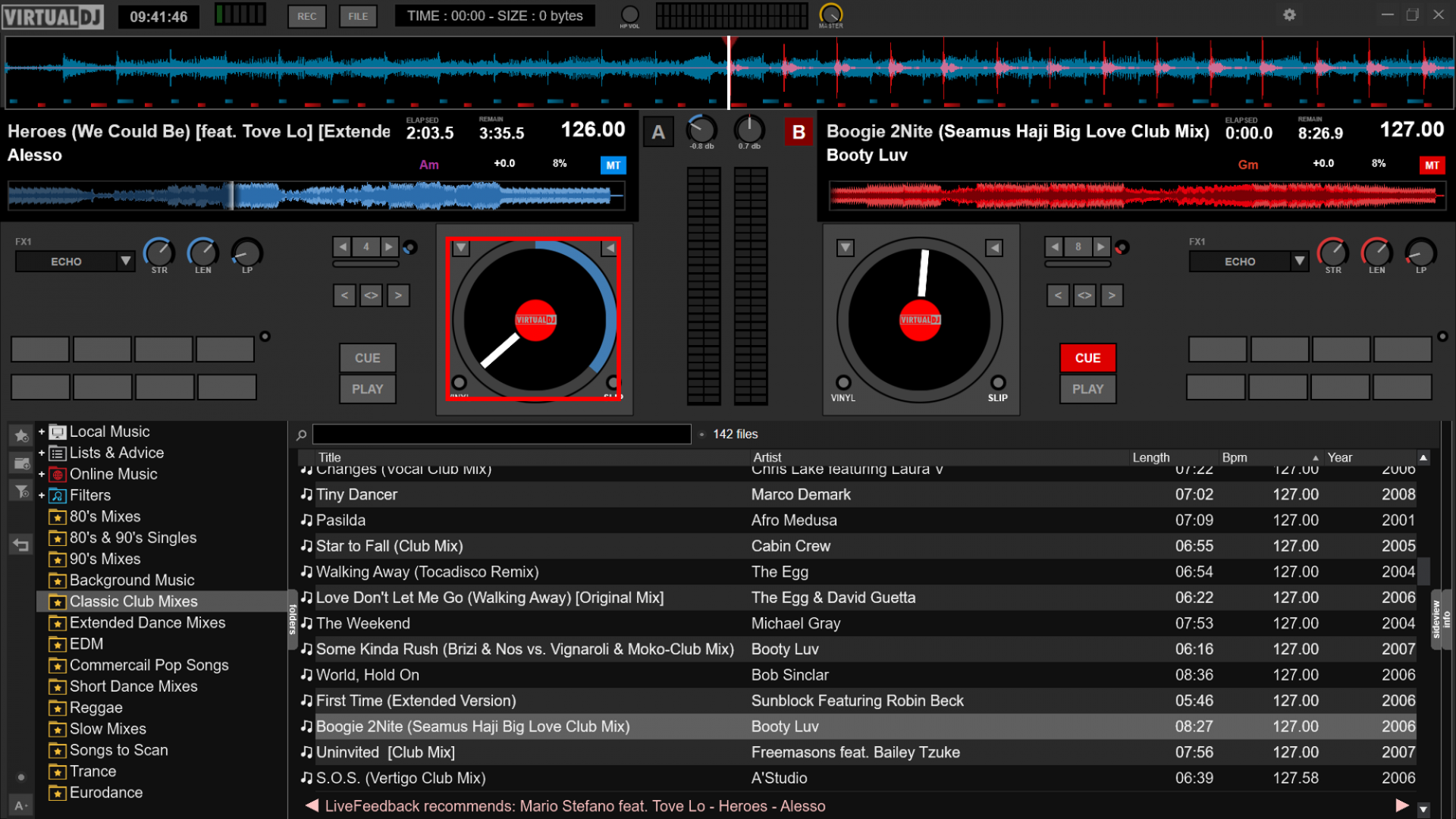This screenshot has height=819, width=1456.
Task: Adjust the HP VOL knob
Action: click(x=629, y=14)
